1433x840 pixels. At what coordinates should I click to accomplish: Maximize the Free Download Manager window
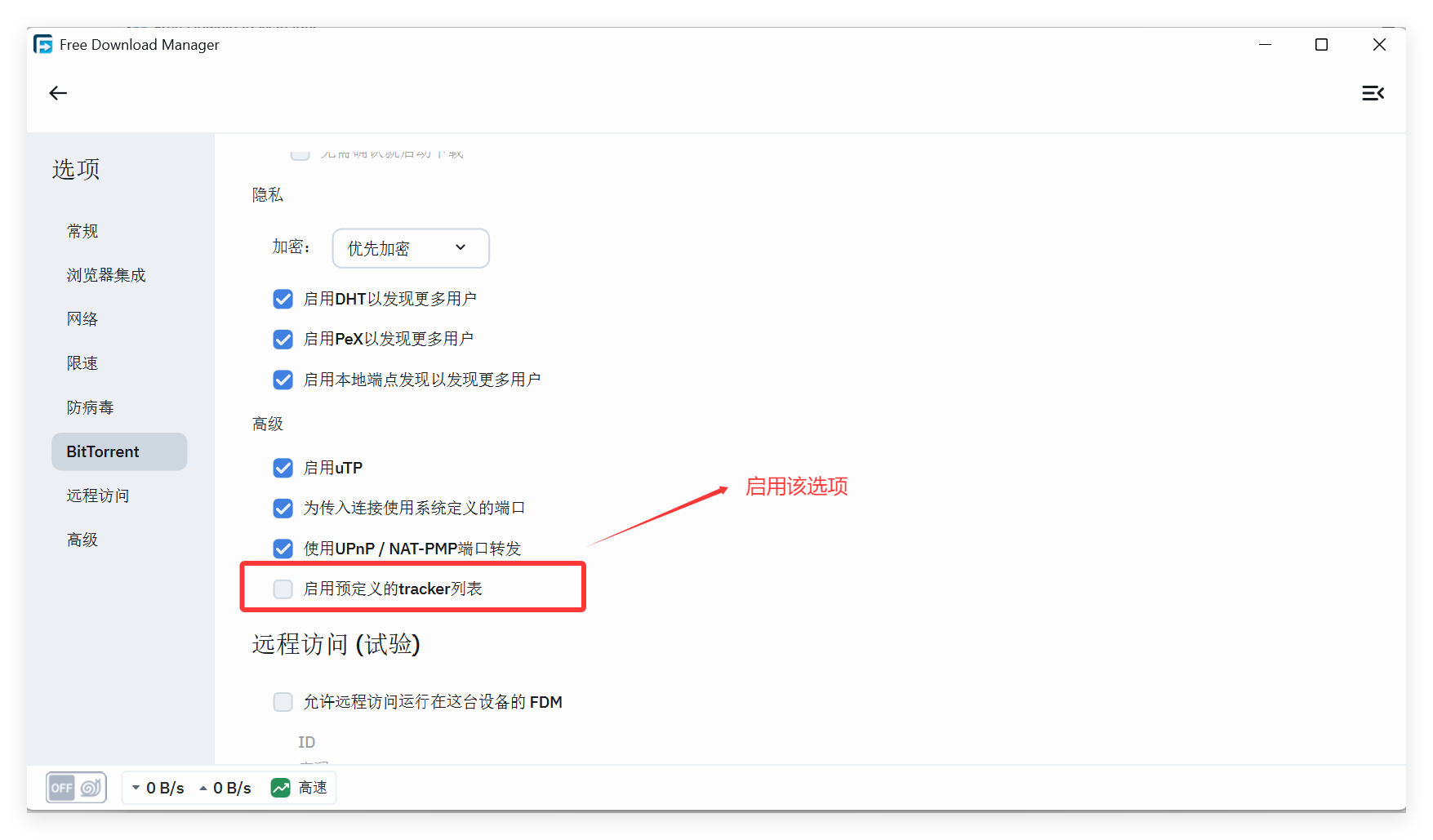[1321, 45]
